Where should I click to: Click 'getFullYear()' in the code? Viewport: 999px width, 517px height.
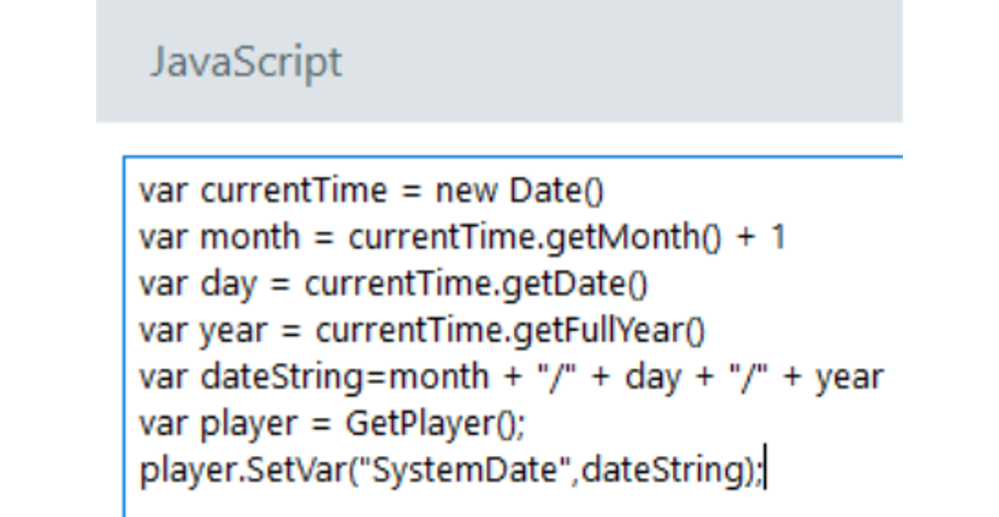610,331
